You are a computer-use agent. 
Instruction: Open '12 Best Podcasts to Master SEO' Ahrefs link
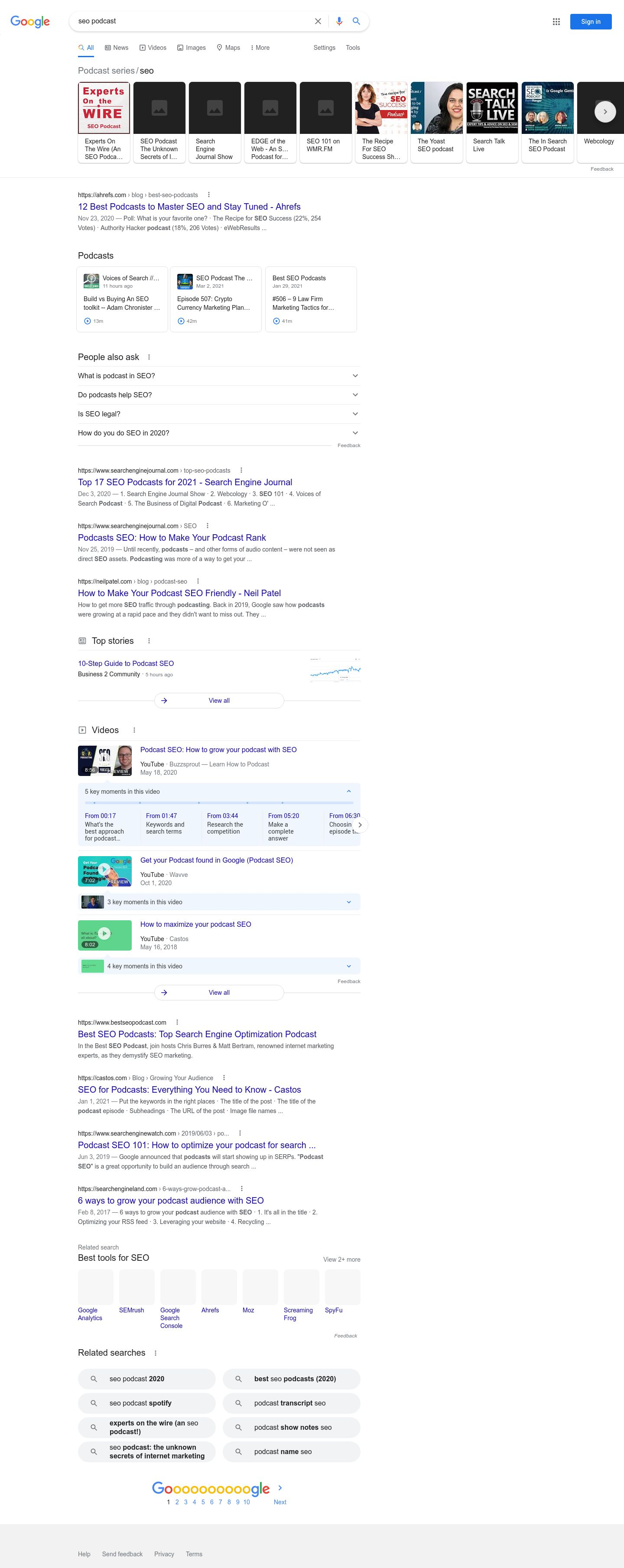coord(189,207)
